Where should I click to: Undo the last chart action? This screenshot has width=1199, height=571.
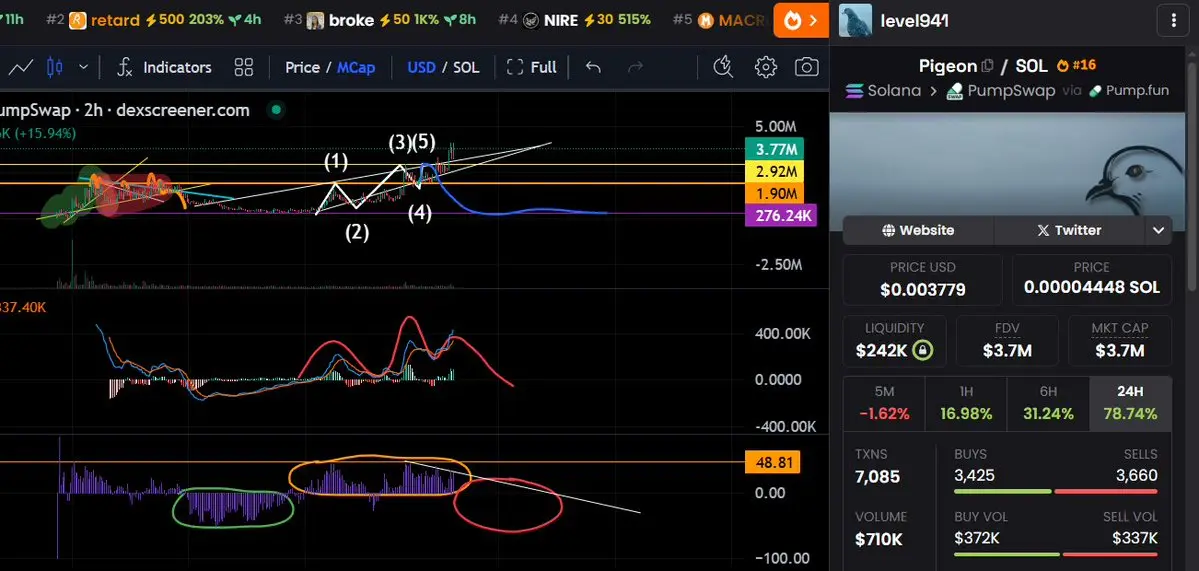[x=593, y=67]
